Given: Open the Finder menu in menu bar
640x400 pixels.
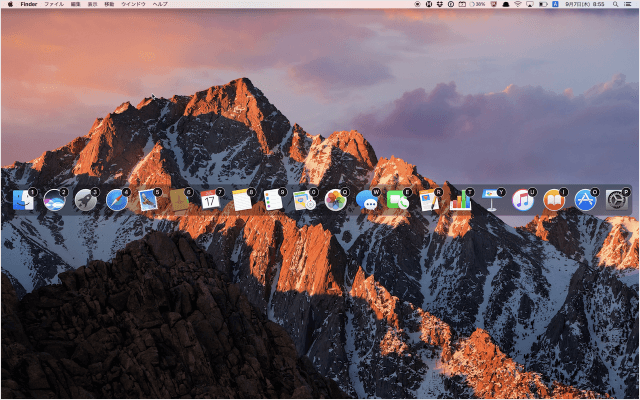Looking at the screenshot, I should point(28,4).
